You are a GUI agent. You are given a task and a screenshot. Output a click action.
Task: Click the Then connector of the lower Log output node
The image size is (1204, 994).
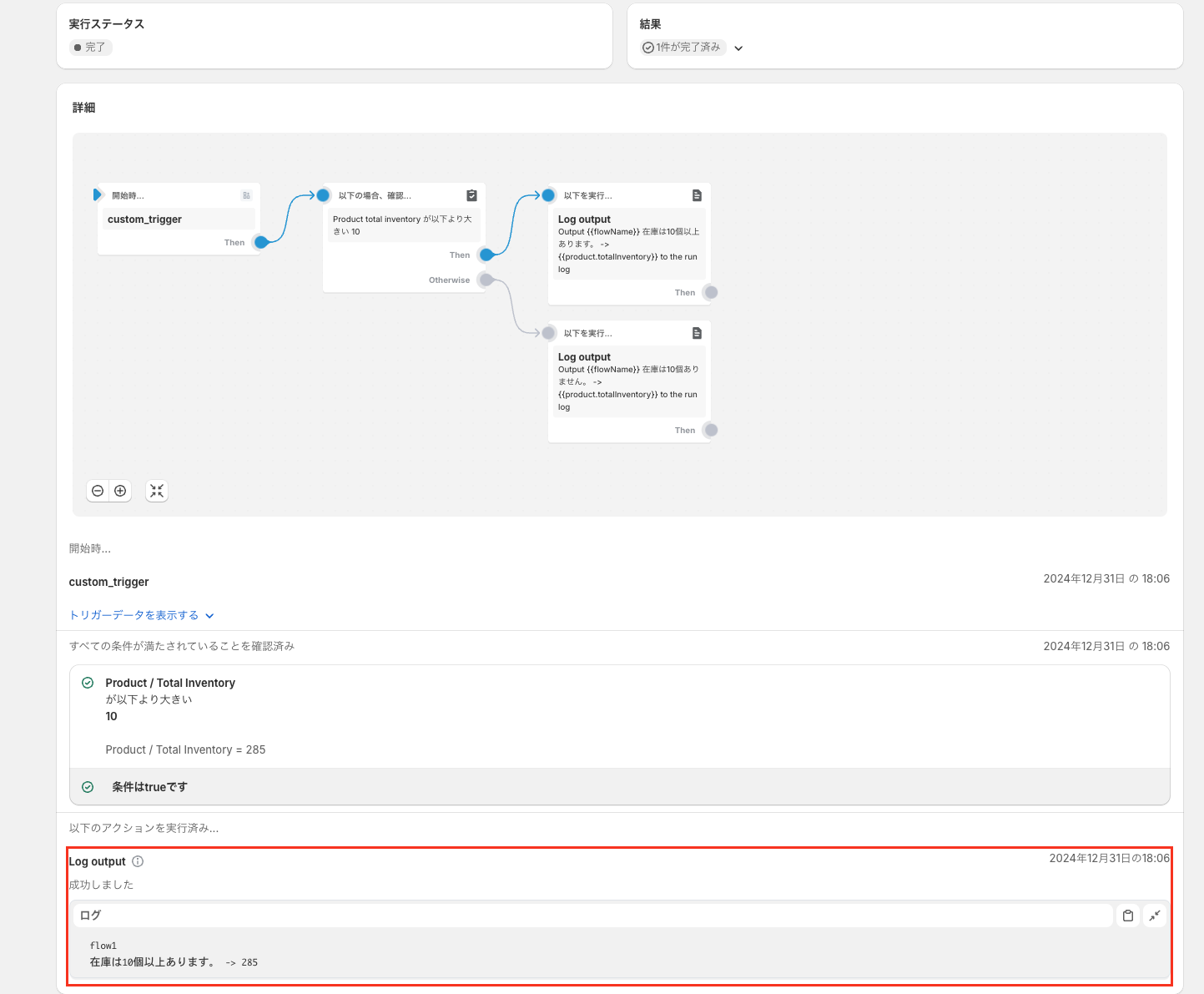[711, 430]
